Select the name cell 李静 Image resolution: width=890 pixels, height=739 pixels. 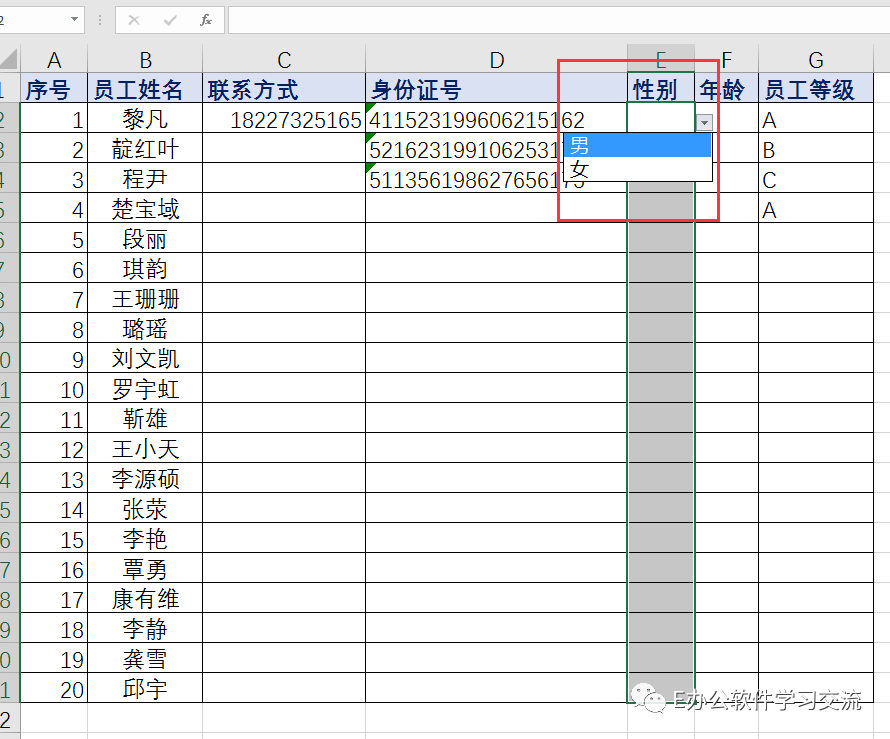point(145,629)
